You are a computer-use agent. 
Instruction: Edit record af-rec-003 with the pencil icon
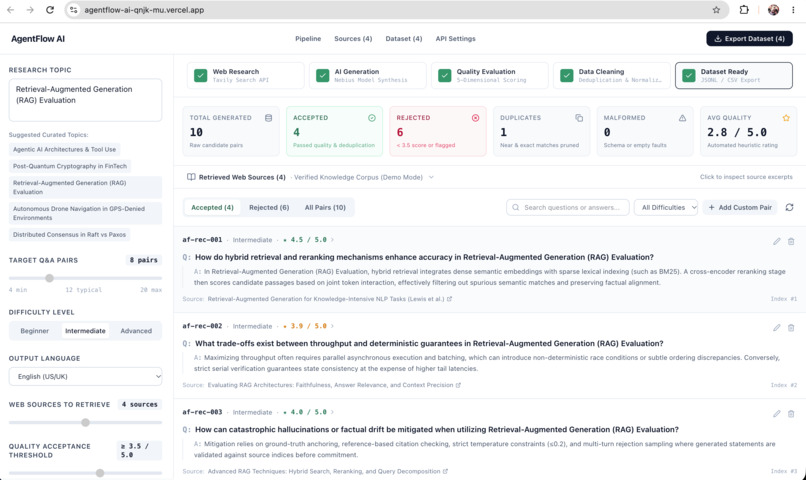[777, 413]
